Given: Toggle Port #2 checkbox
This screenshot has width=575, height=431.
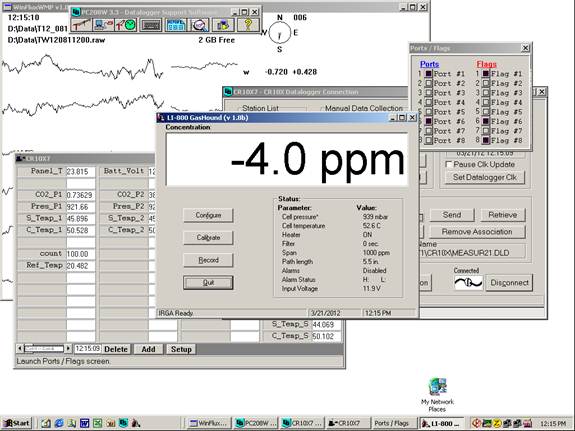Looking at the screenshot, I should click(x=428, y=83).
